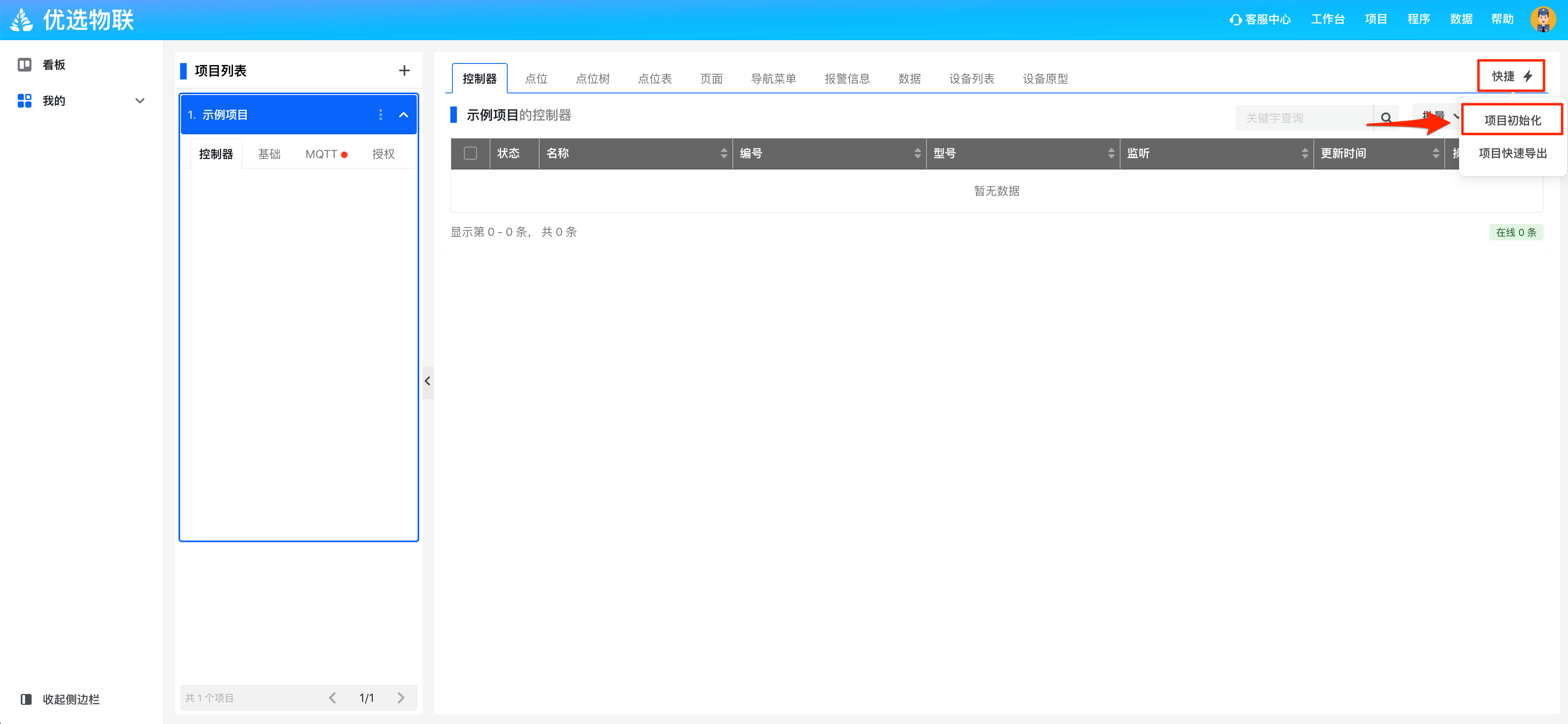Switch to the 设备原型 tab
This screenshot has height=724, width=1568.
pos(1045,79)
